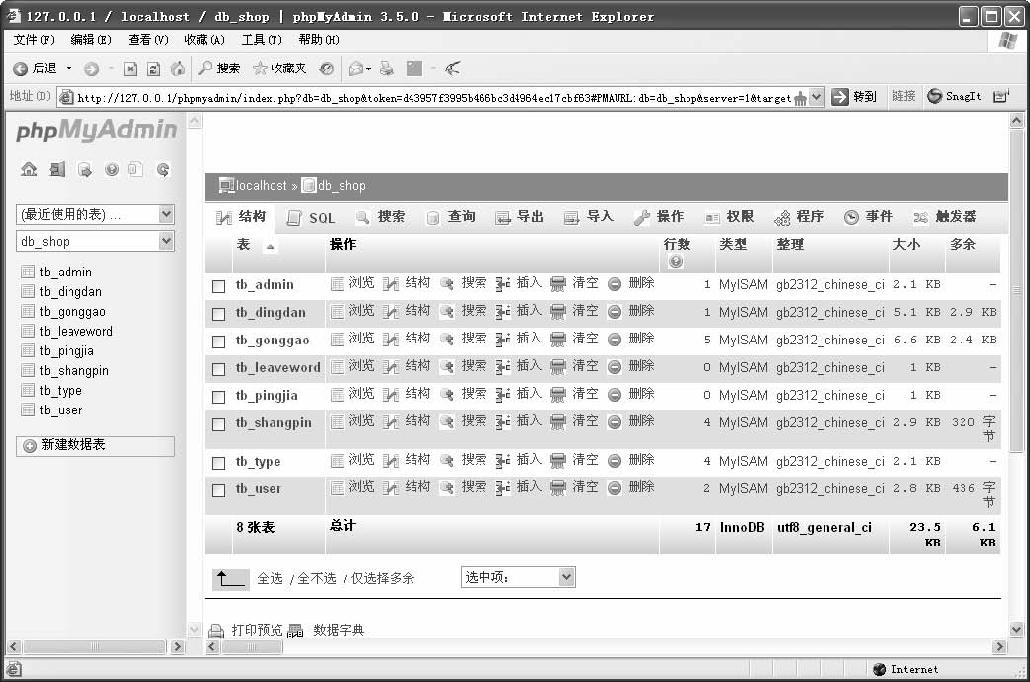
Task: Click the Browse icon for tb_type row
Action: pyautogui.click(x=337, y=461)
